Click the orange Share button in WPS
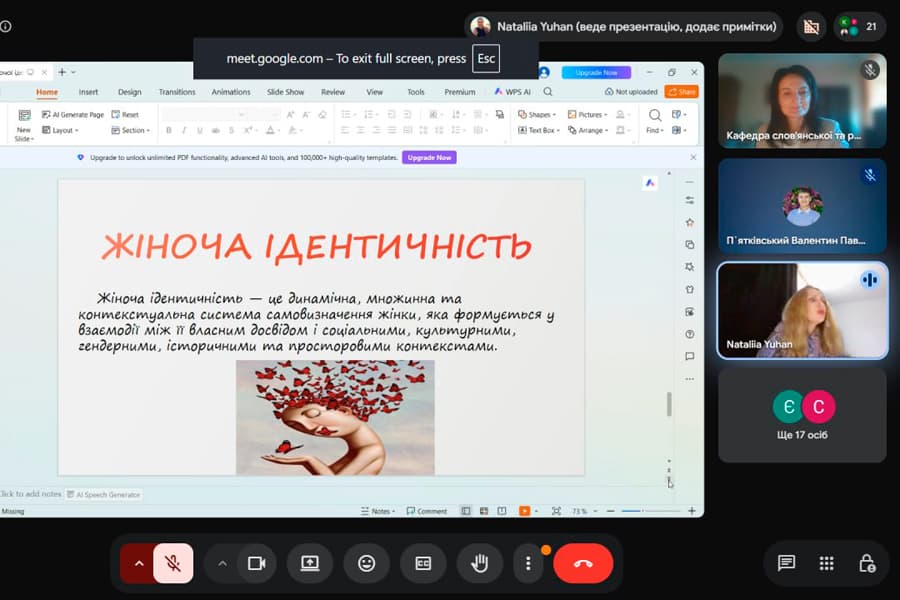The image size is (900, 600). [x=681, y=92]
